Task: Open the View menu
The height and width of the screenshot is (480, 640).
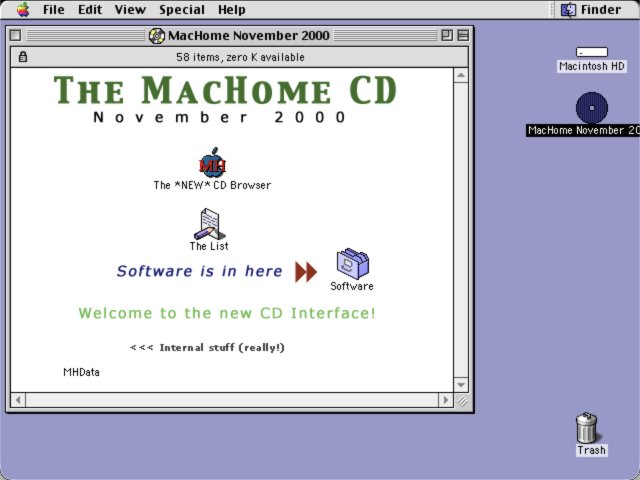Action: [x=130, y=9]
